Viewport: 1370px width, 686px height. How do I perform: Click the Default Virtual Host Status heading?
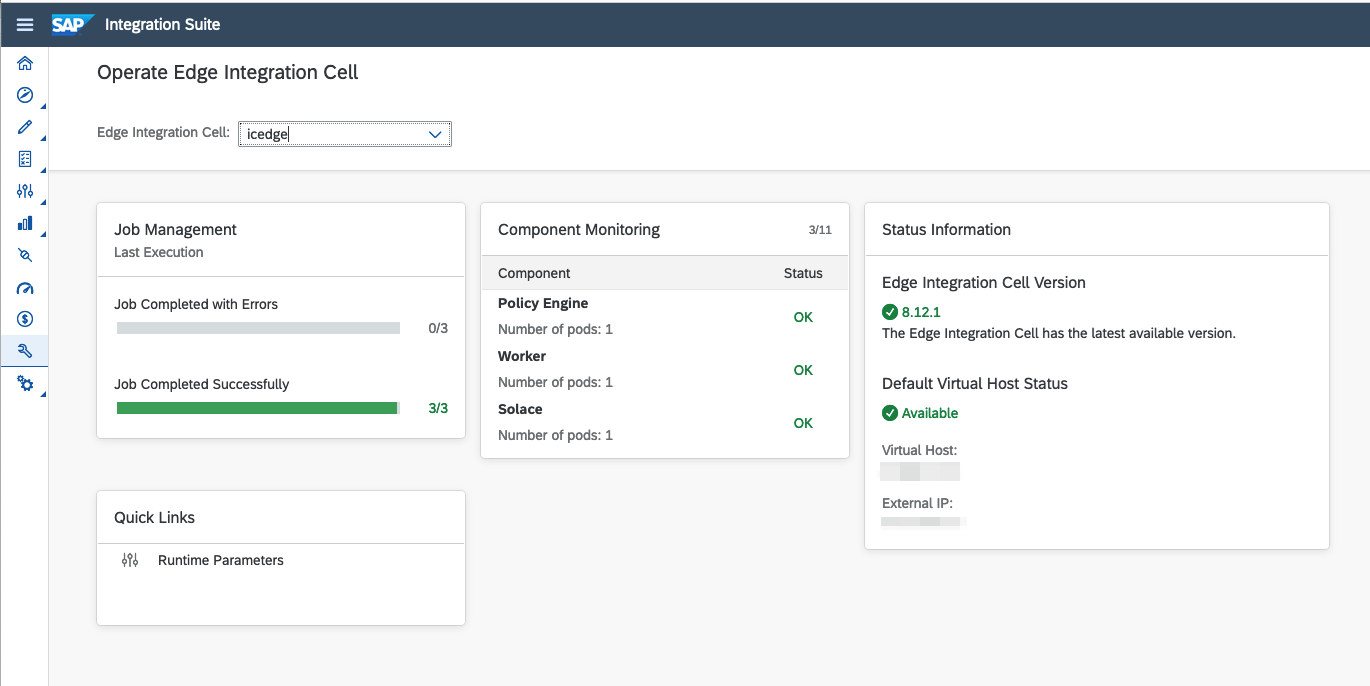point(975,384)
